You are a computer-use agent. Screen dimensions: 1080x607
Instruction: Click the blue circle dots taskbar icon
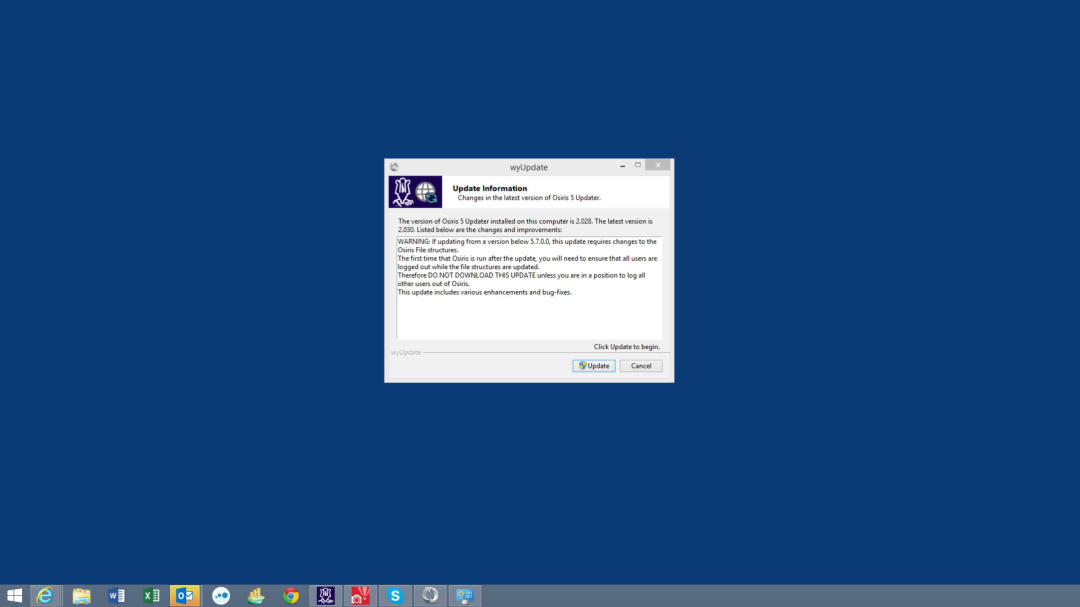pos(221,596)
